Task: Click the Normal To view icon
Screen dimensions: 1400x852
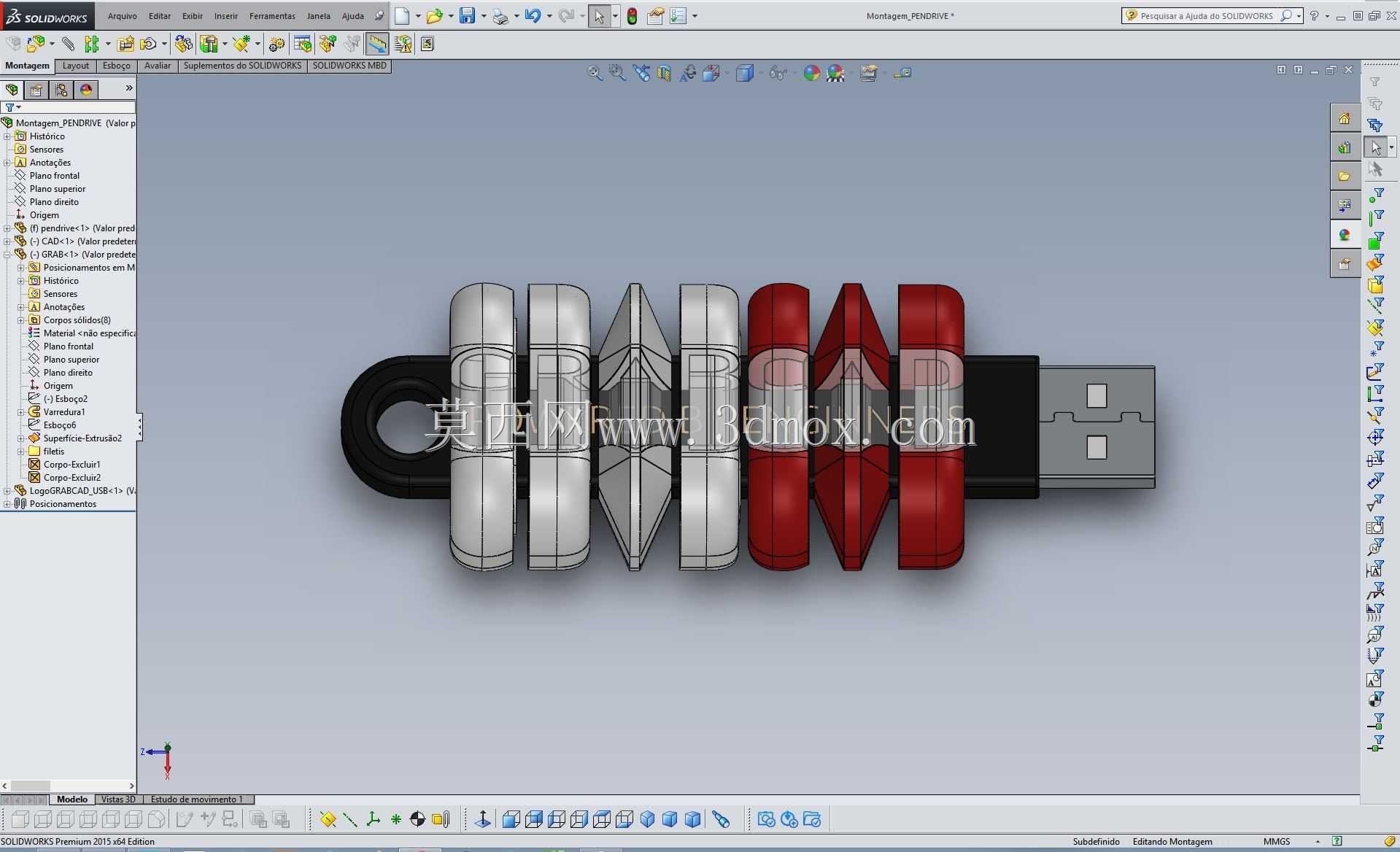Action: tap(482, 819)
